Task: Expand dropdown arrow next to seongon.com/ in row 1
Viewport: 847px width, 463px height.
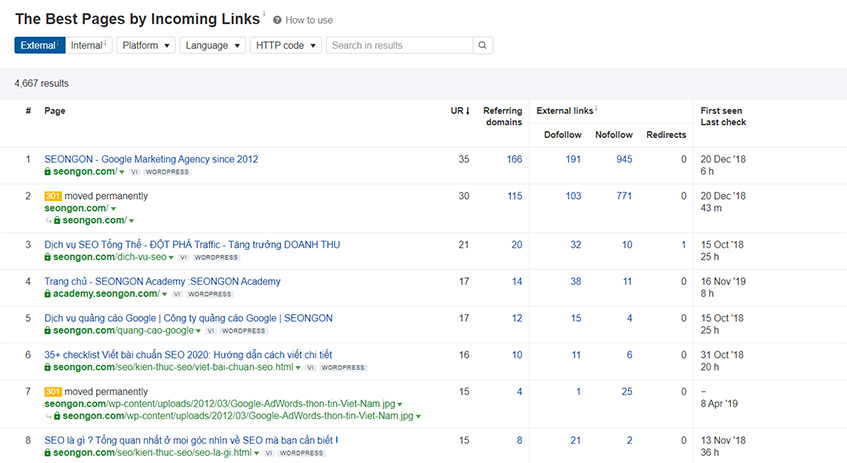Action: click(x=122, y=172)
